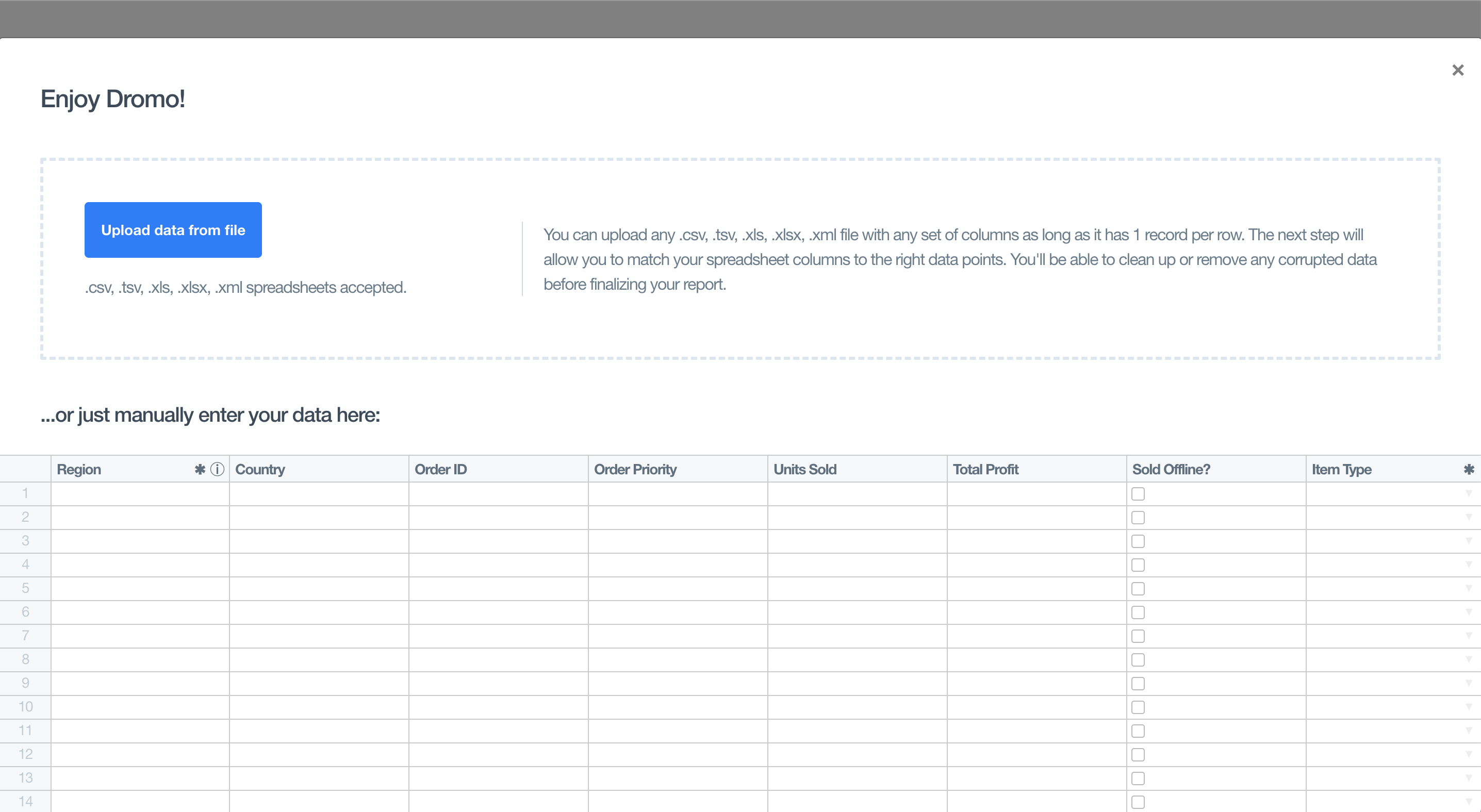Click Order ID cell in row 3
The image size is (1481, 812).
coord(498,541)
